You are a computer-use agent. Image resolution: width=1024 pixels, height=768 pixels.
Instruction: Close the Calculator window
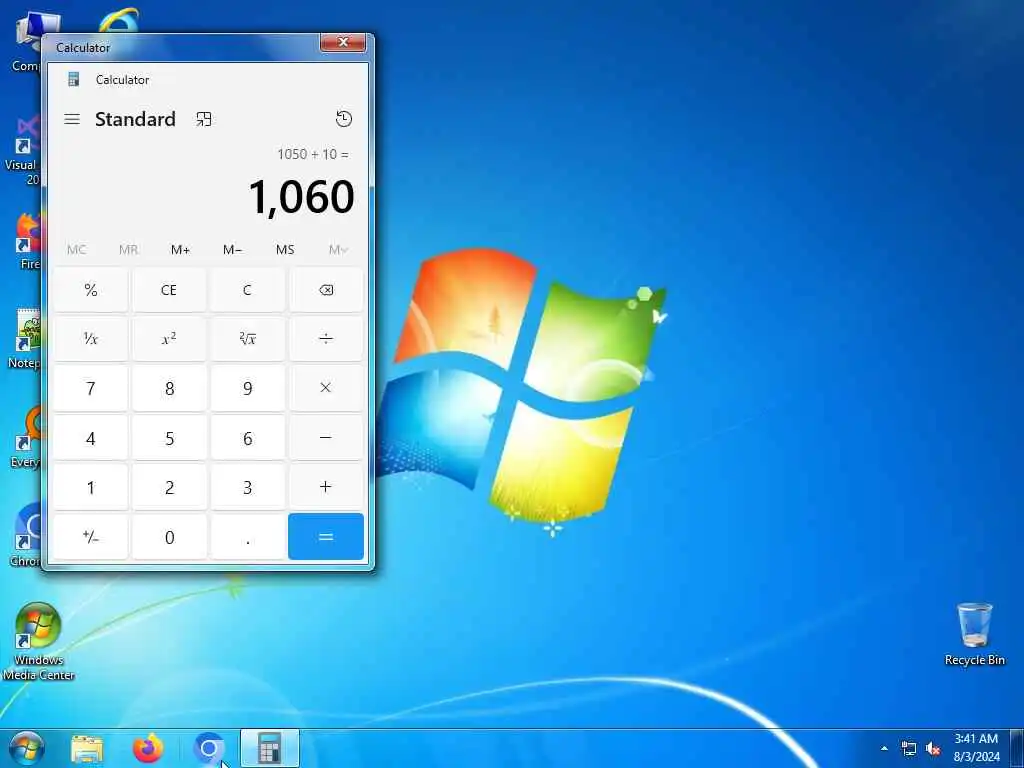(x=344, y=42)
